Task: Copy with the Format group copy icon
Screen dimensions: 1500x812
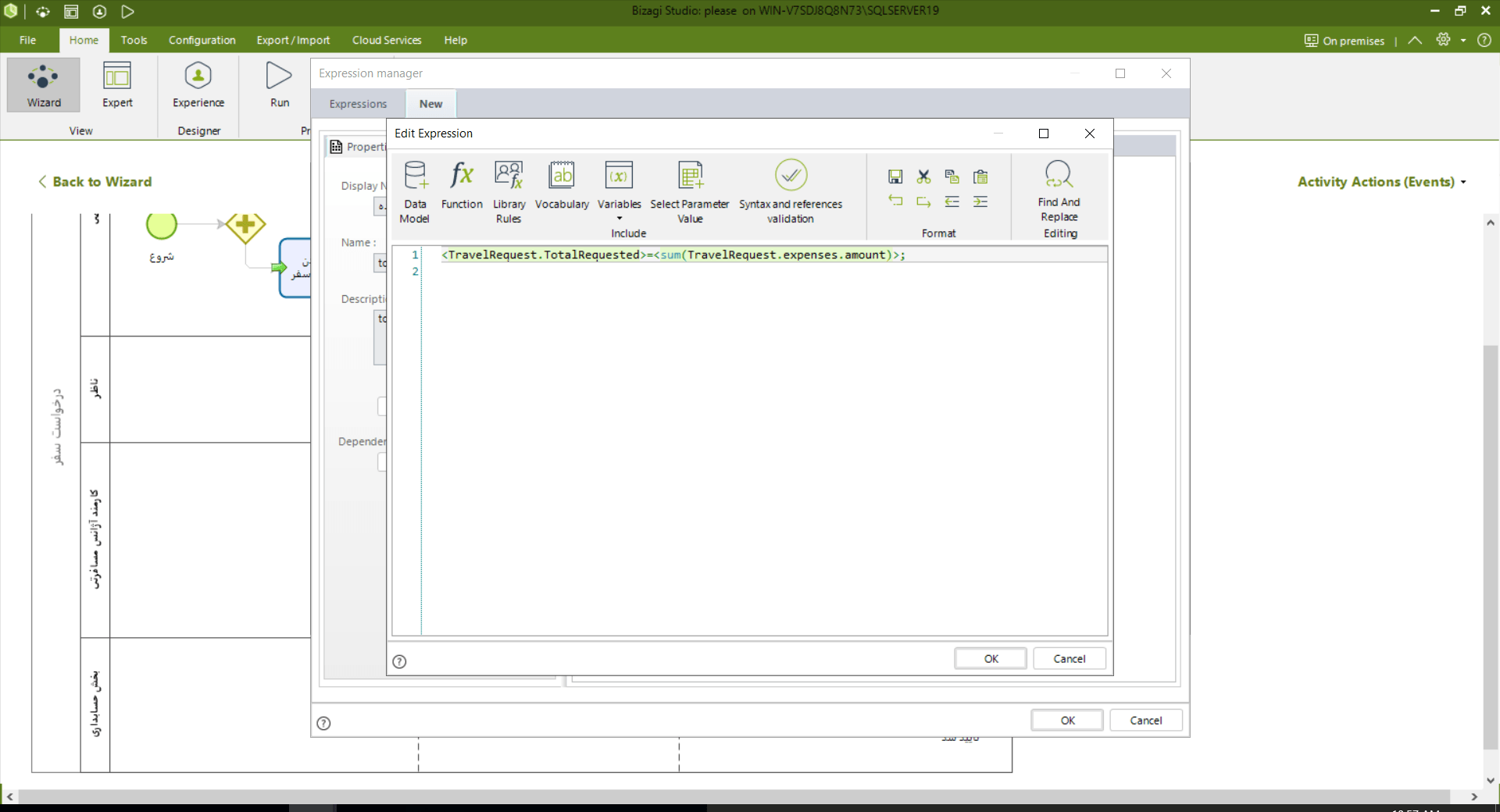Action: (x=952, y=176)
